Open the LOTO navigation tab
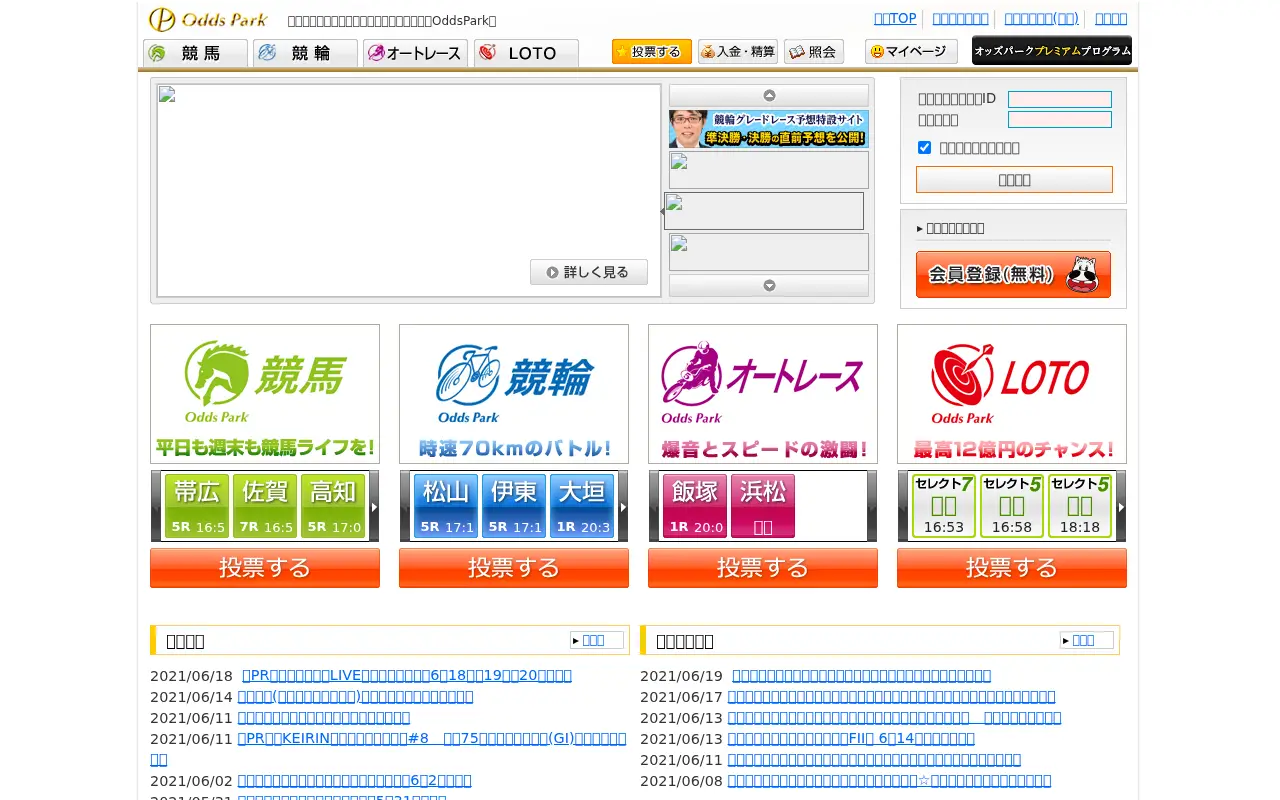The height and width of the screenshot is (800, 1280). (526, 53)
